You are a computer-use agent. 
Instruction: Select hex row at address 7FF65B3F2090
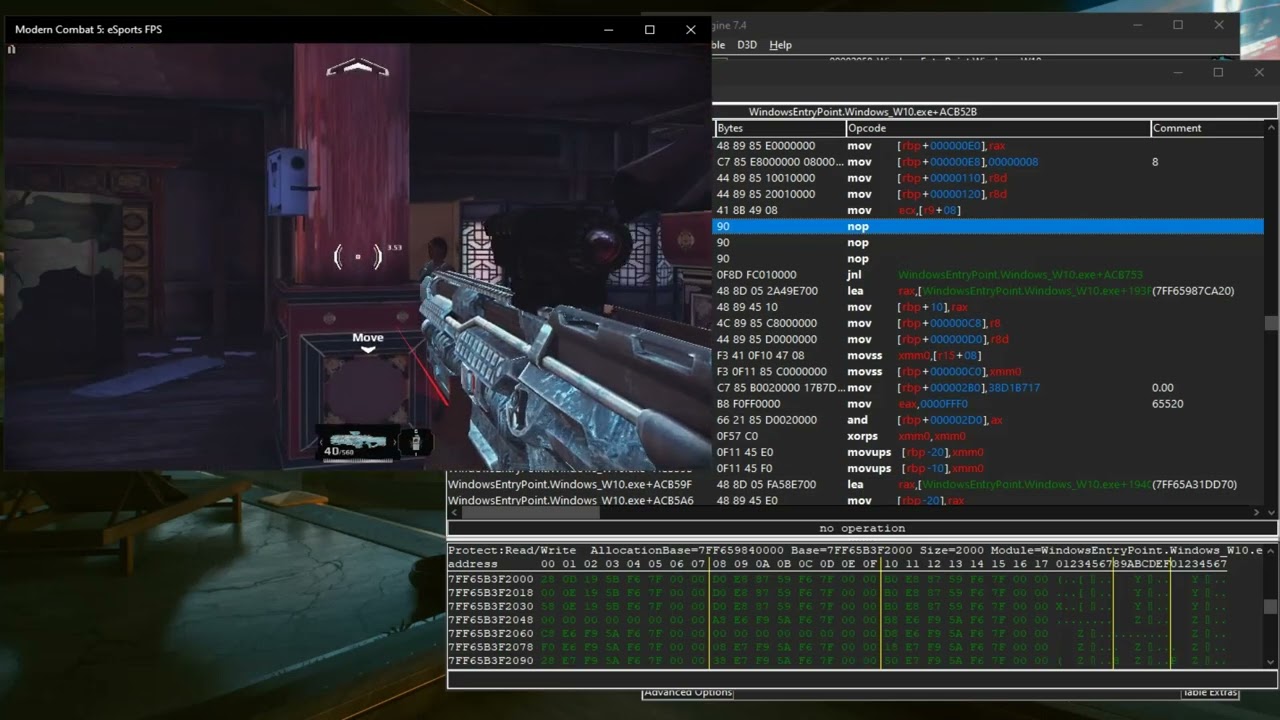(x=838, y=661)
